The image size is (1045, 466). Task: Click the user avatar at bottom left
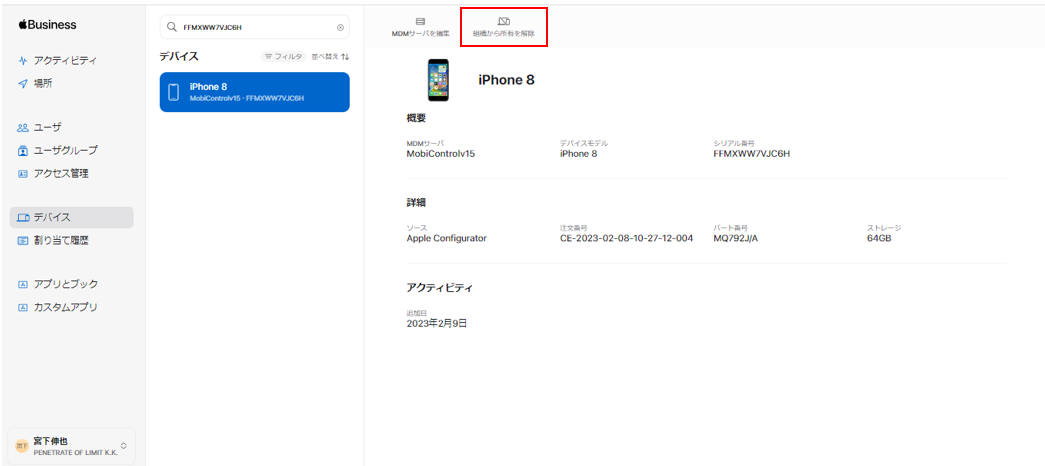point(22,445)
